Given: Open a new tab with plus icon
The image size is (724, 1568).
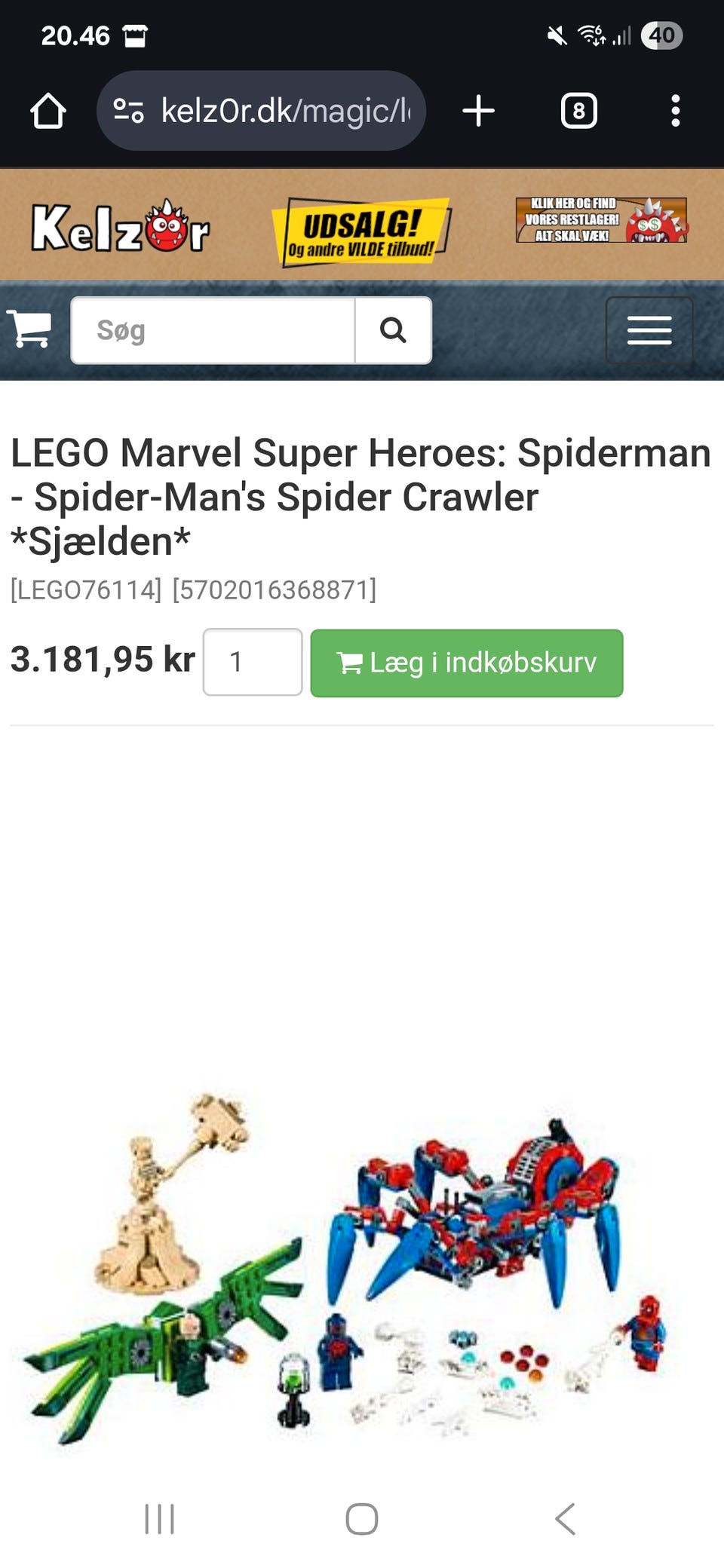Looking at the screenshot, I should pyautogui.click(x=478, y=111).
